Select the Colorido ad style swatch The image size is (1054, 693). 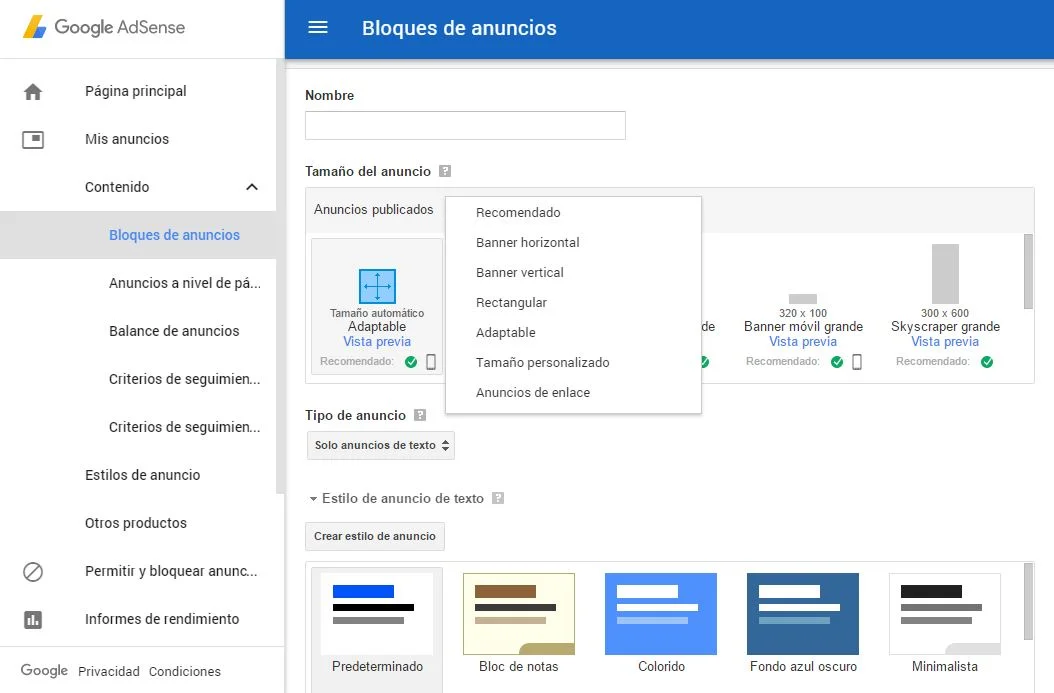coord(661,614)
